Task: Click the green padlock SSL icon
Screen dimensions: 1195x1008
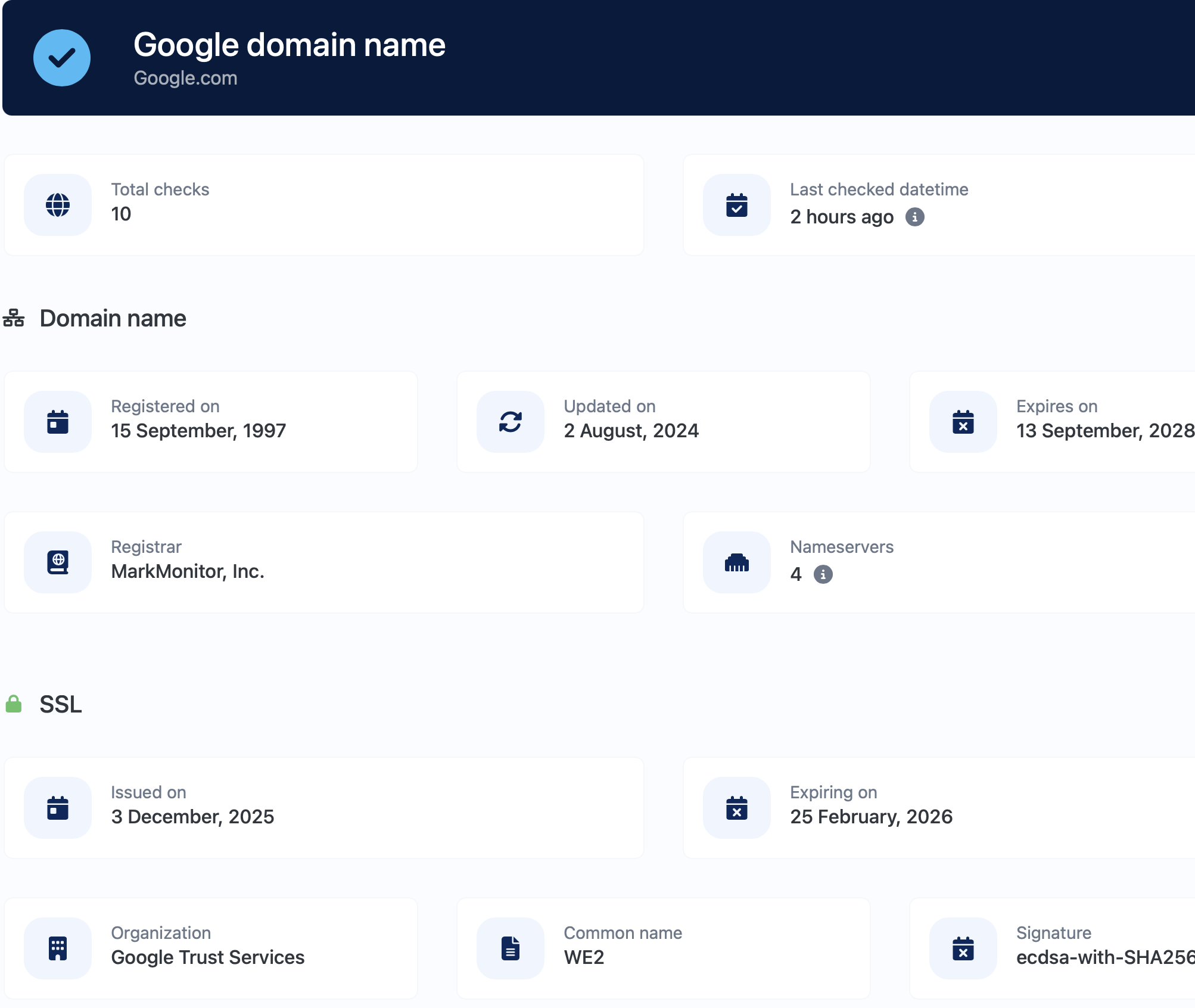Action: coord(14,704)
